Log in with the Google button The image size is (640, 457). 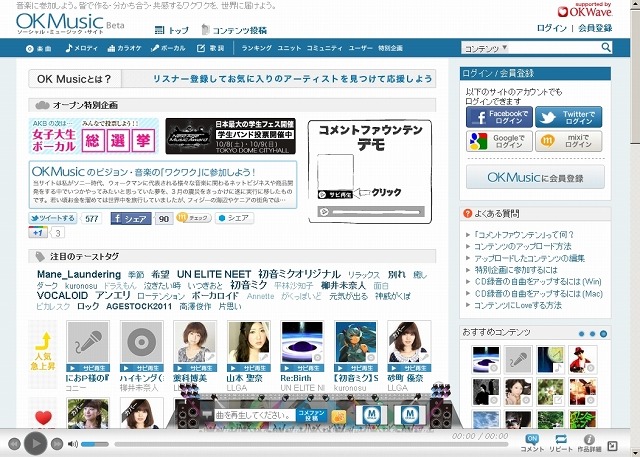click(499, 141)
